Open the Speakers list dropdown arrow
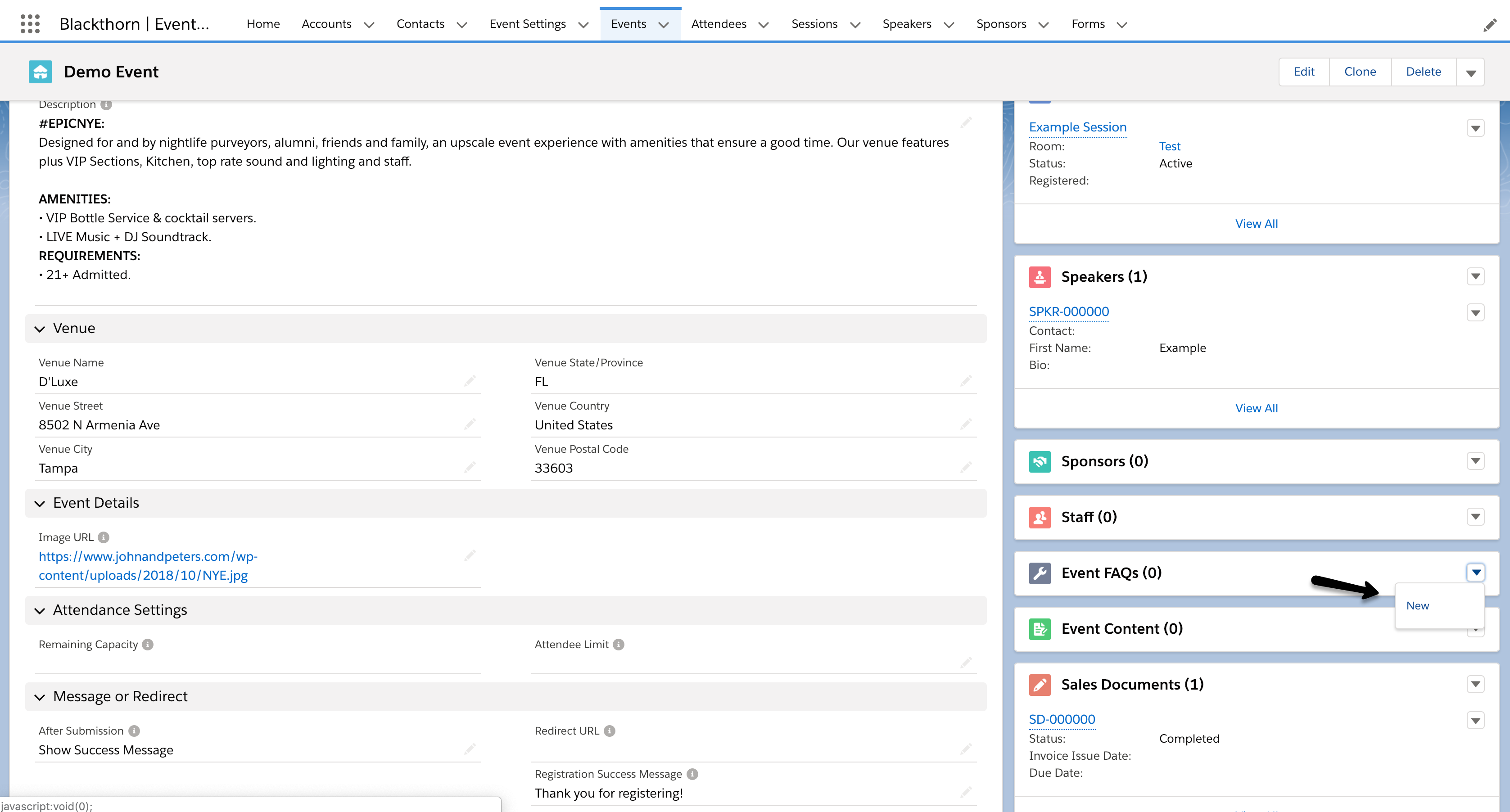The width and height of the screenshot is (1510, 812). [x=1475, y=276]
